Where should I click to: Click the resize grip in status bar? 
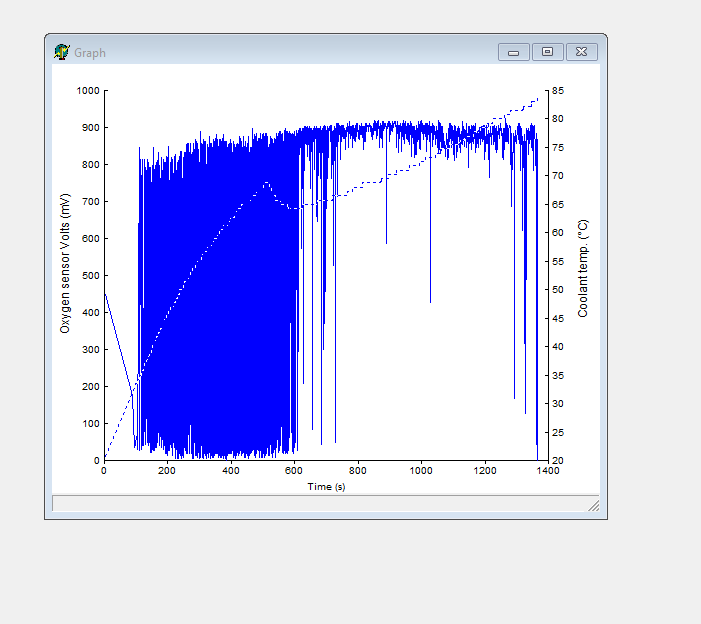click(x=594, y=506)
